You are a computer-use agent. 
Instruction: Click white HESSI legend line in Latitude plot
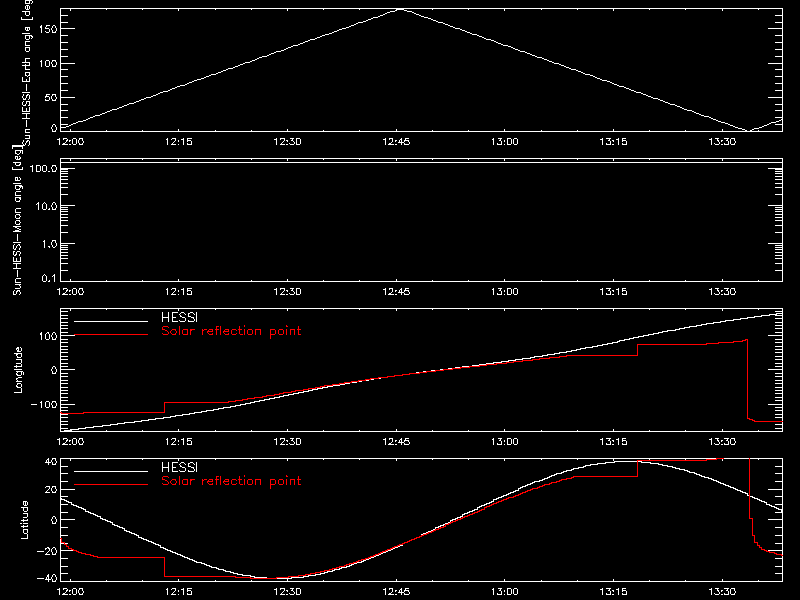[x=111, y=471]
